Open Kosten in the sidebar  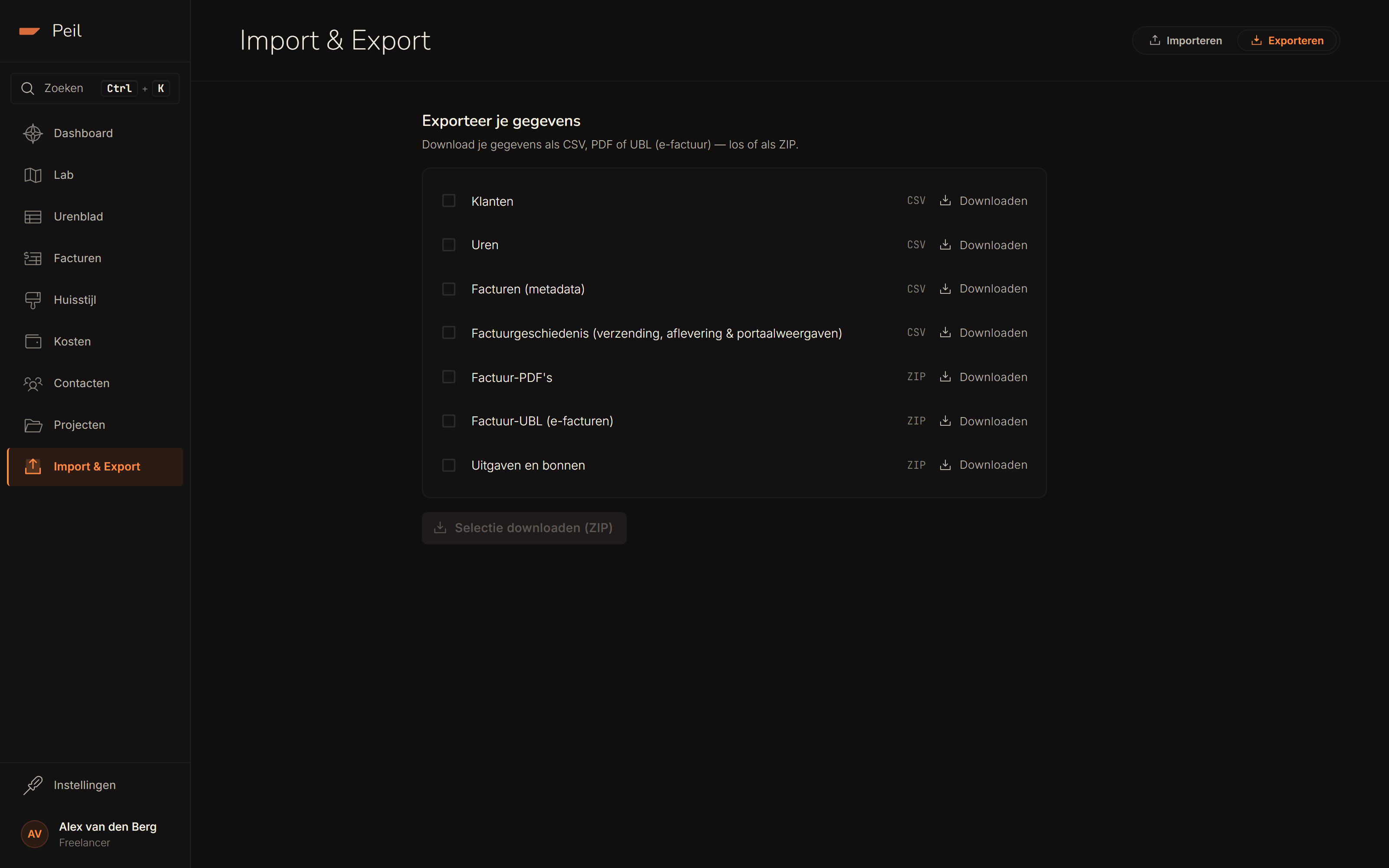click(x=95, y=342)
